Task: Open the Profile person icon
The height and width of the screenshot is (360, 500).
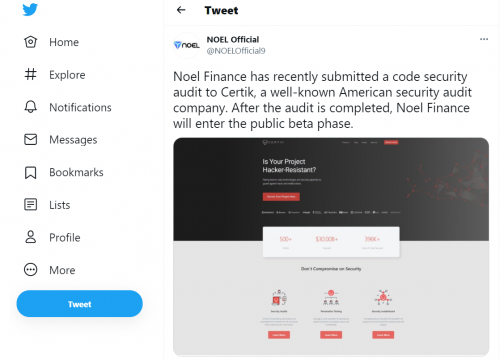Action: (30, 237)
